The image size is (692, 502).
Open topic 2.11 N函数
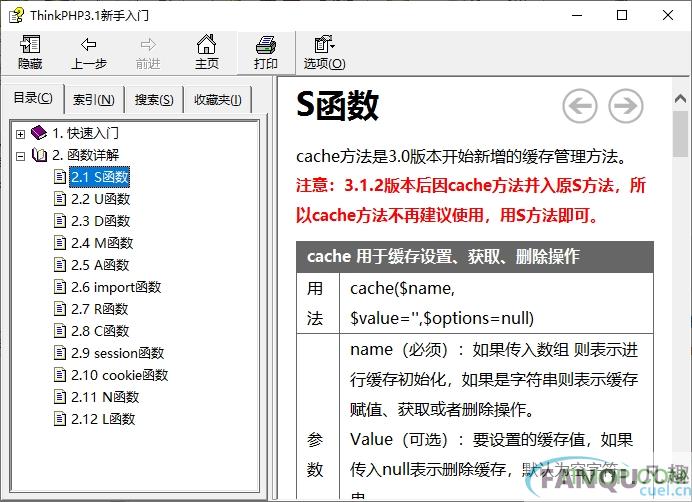(105, 397)
